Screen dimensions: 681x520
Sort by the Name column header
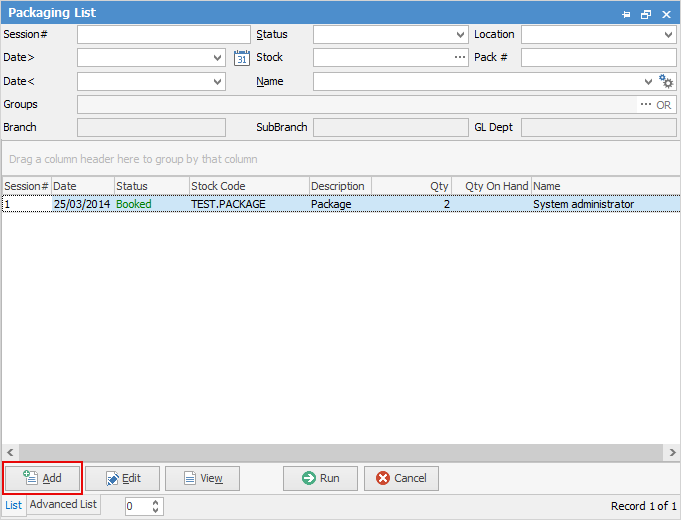pos(606,186)
